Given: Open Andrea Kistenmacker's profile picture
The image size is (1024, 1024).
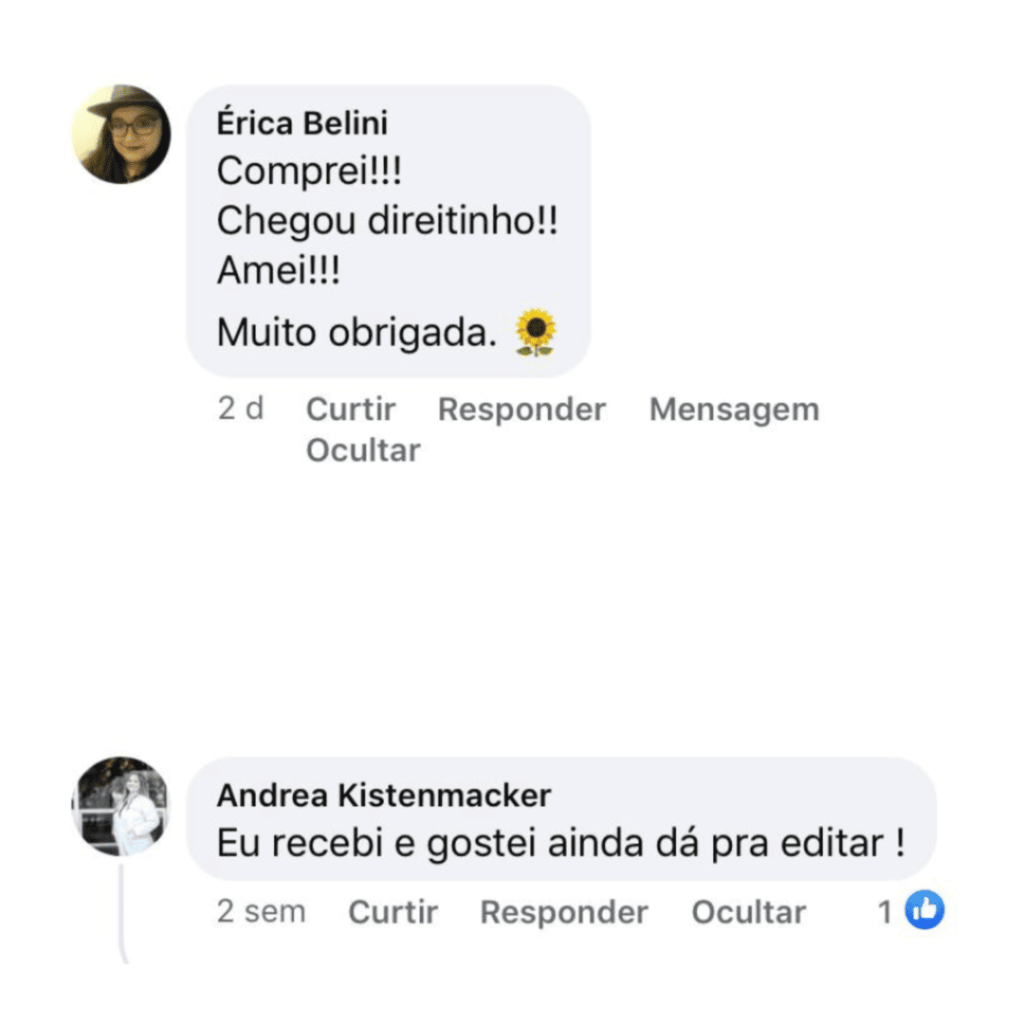Looking at the screenshot, I should click(121, 807).
